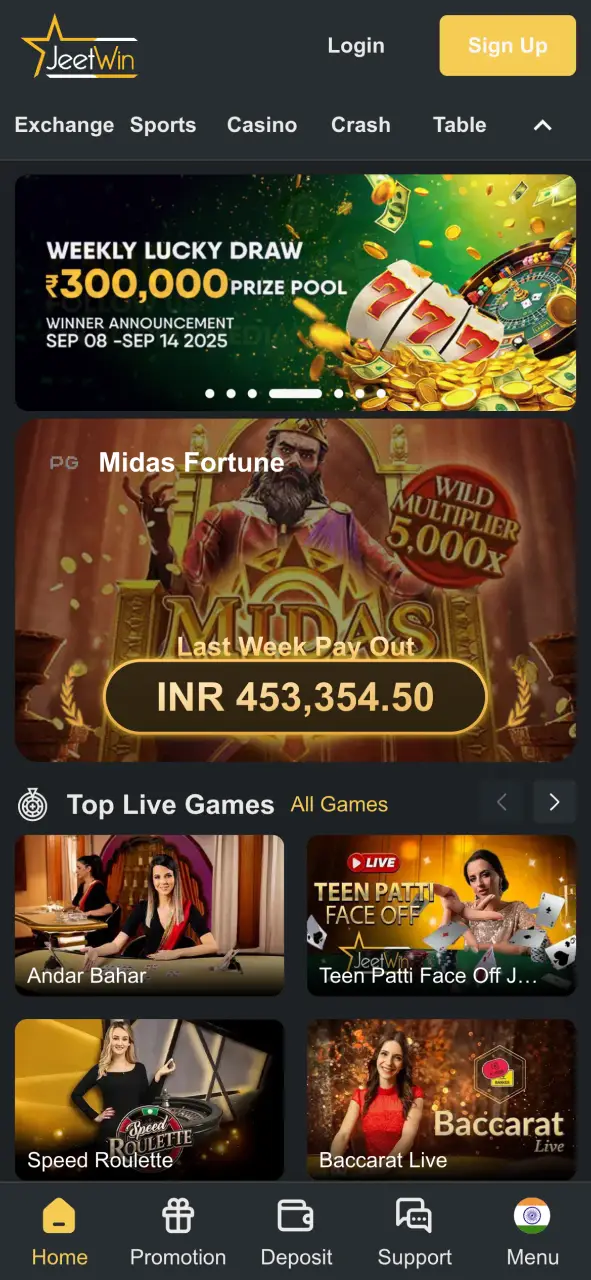The width and height of the screenshot is (591, 1280).
Task: Show next live games with right arrow
Action: [554, 802]
